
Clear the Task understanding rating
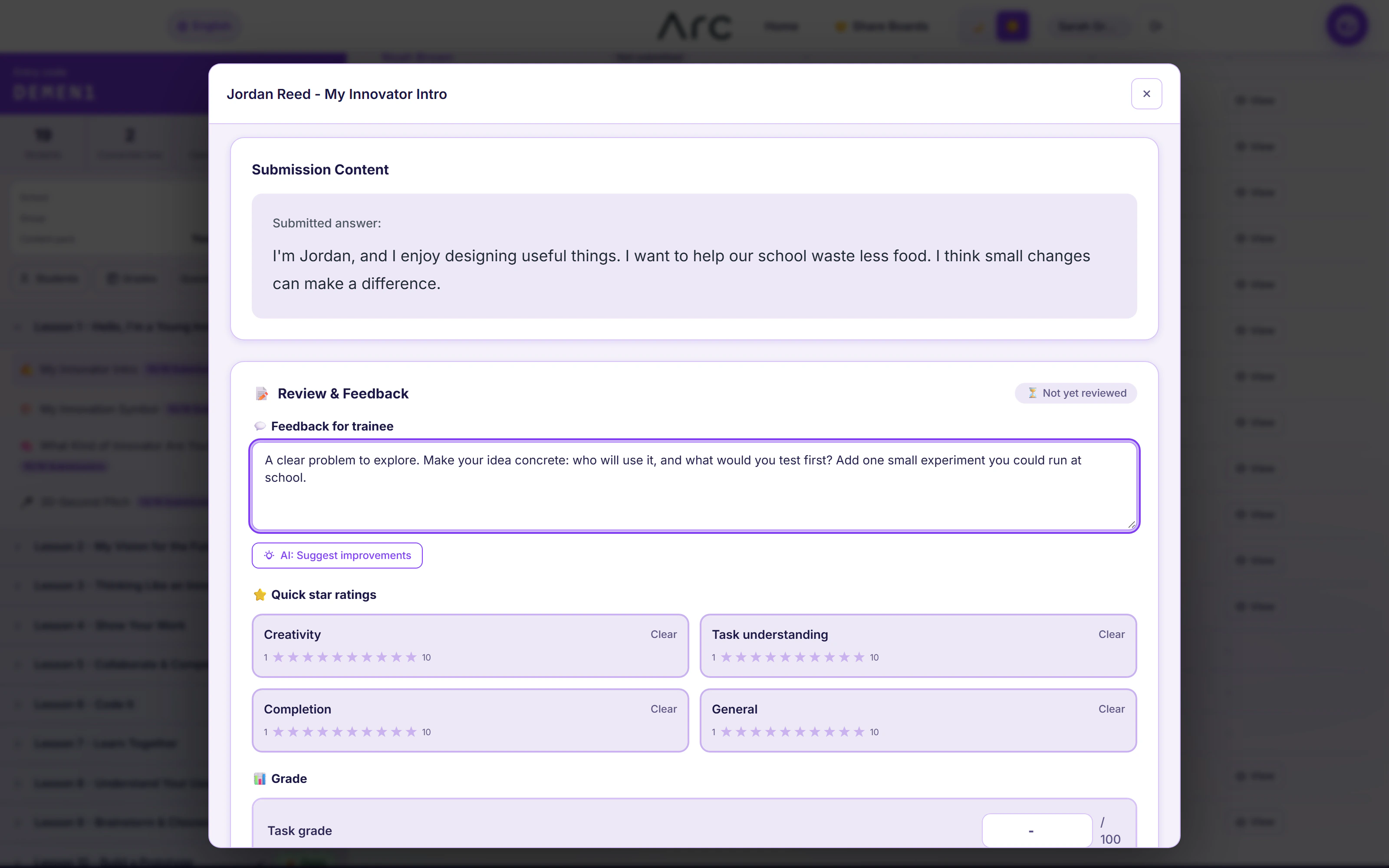click(1111, 635)
